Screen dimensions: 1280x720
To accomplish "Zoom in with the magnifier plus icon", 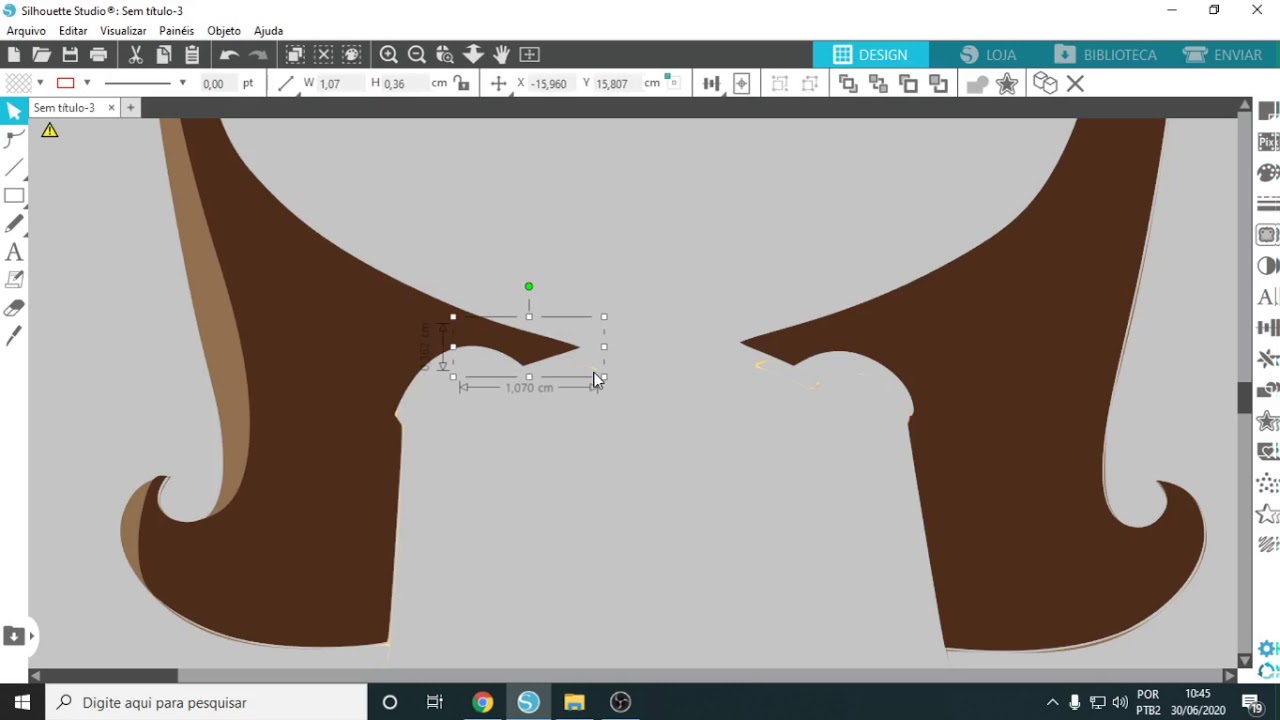I will coord(389,55).
